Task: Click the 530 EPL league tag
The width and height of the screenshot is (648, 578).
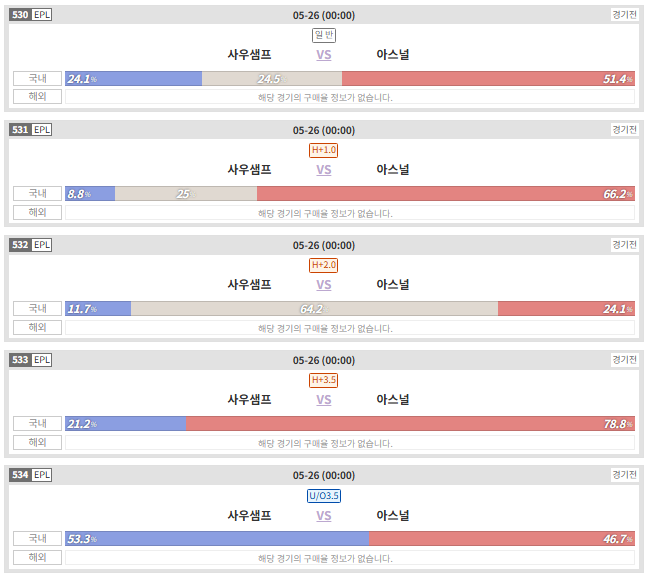Action: [31, 15]
